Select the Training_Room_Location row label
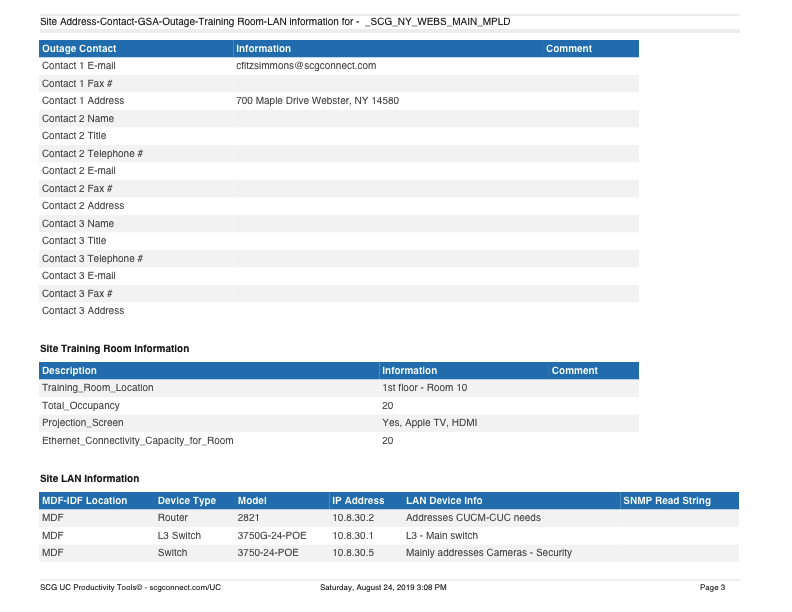 [x=97, y=388]
